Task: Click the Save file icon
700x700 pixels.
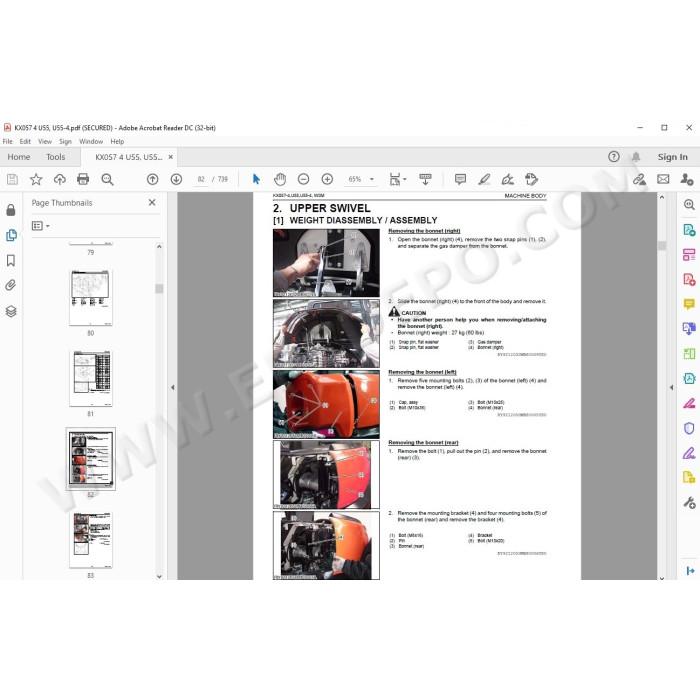Action: (12, 179)
